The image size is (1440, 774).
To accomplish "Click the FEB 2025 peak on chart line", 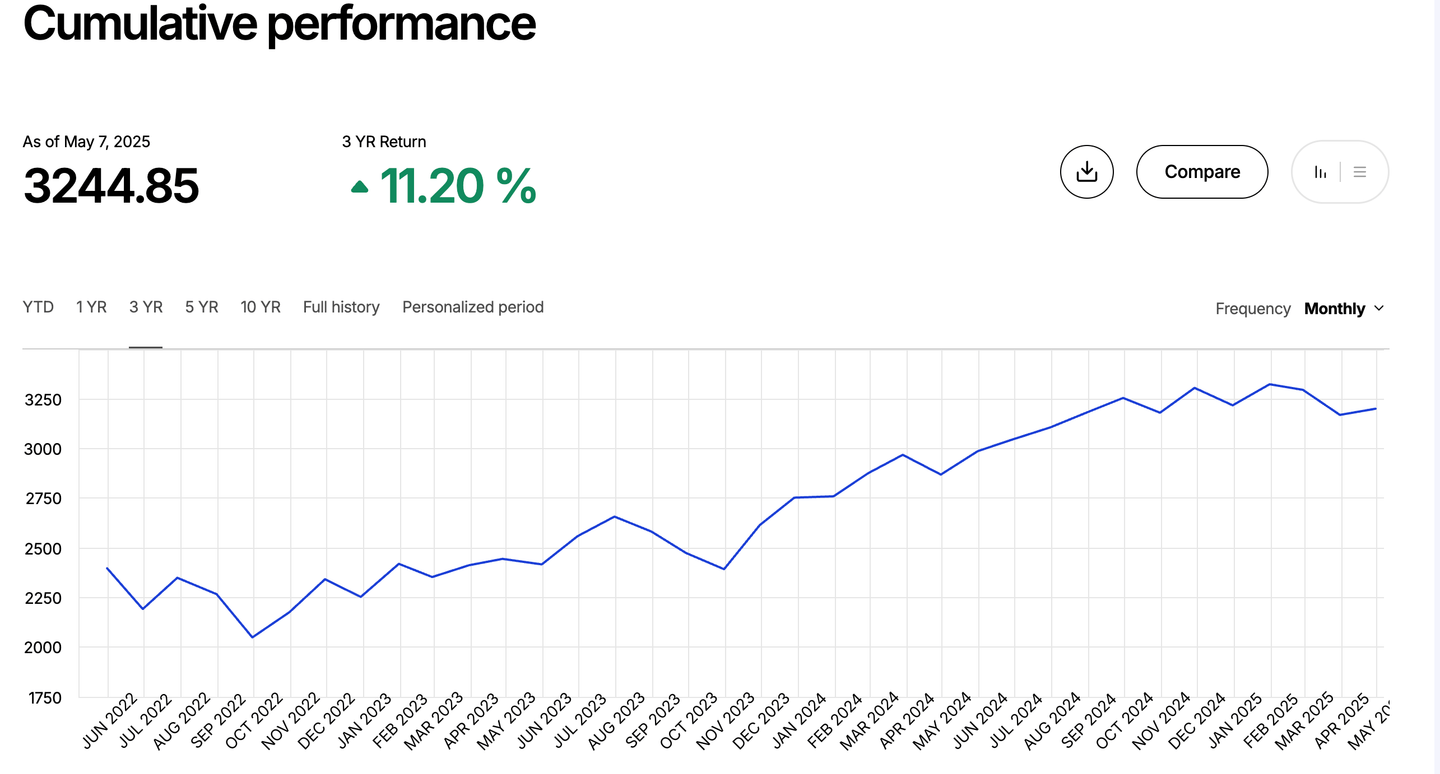I will click(x=1269, y=384).
